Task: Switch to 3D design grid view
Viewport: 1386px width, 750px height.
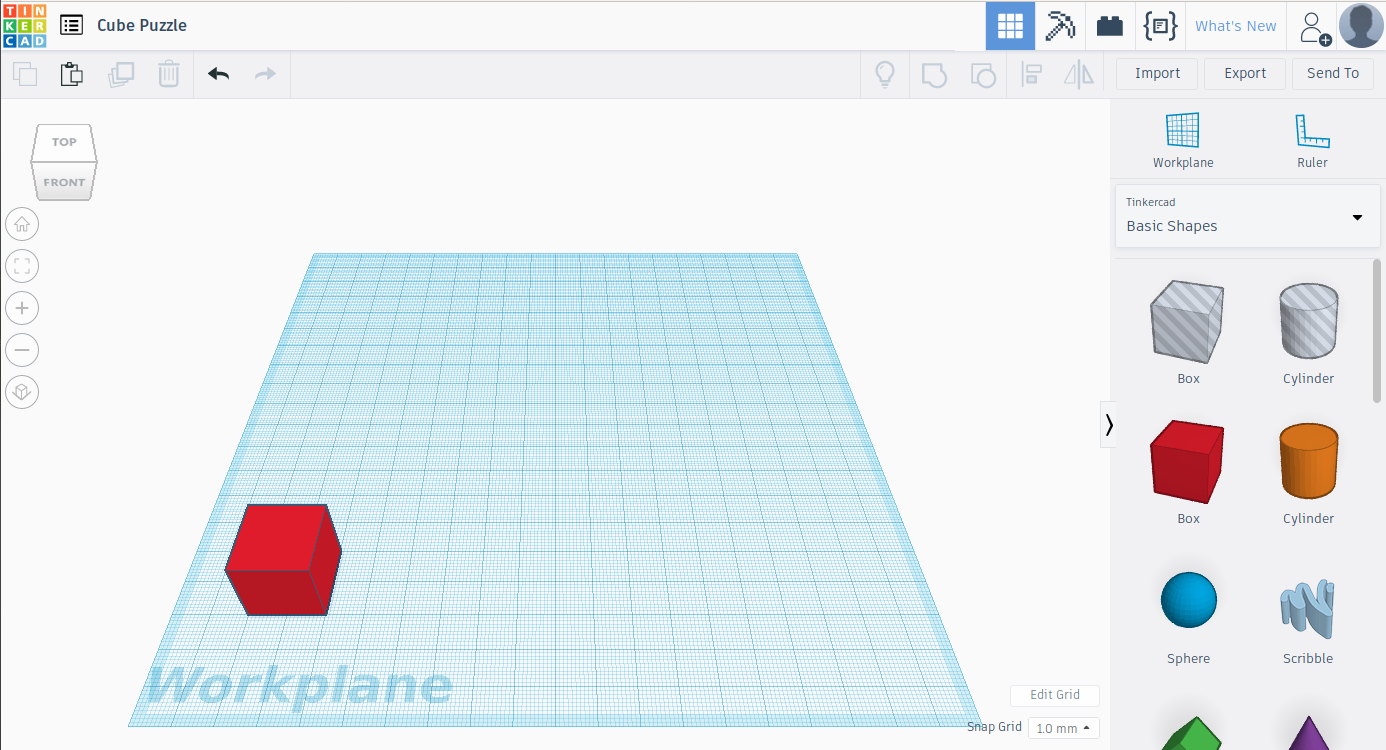Action: pos(1011,26)
